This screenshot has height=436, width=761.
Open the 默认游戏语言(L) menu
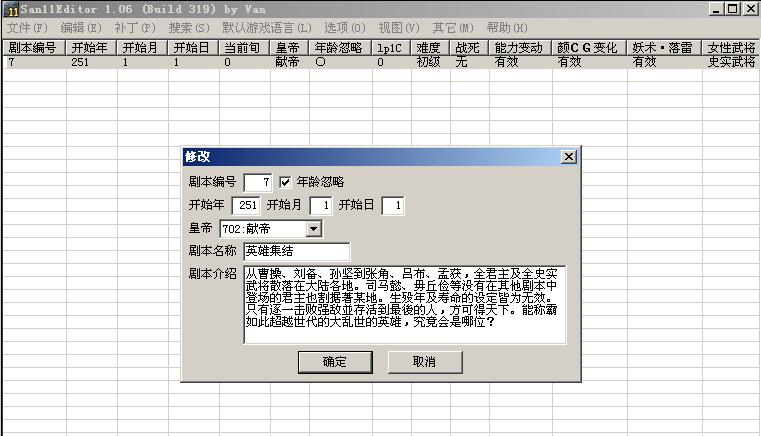coord(266,28)
